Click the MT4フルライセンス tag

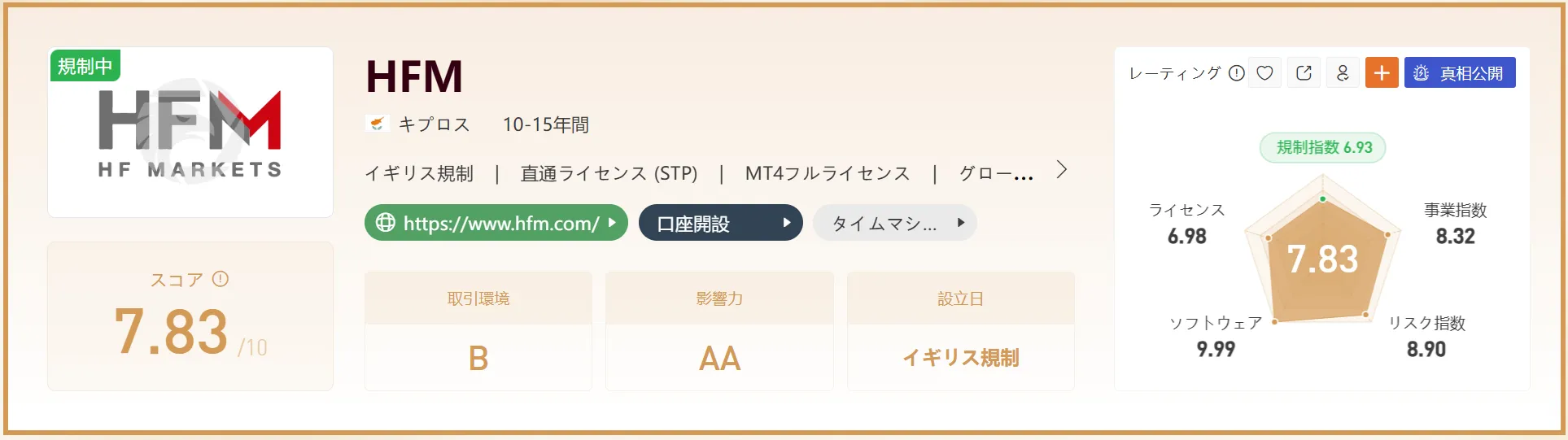(828, 173)
